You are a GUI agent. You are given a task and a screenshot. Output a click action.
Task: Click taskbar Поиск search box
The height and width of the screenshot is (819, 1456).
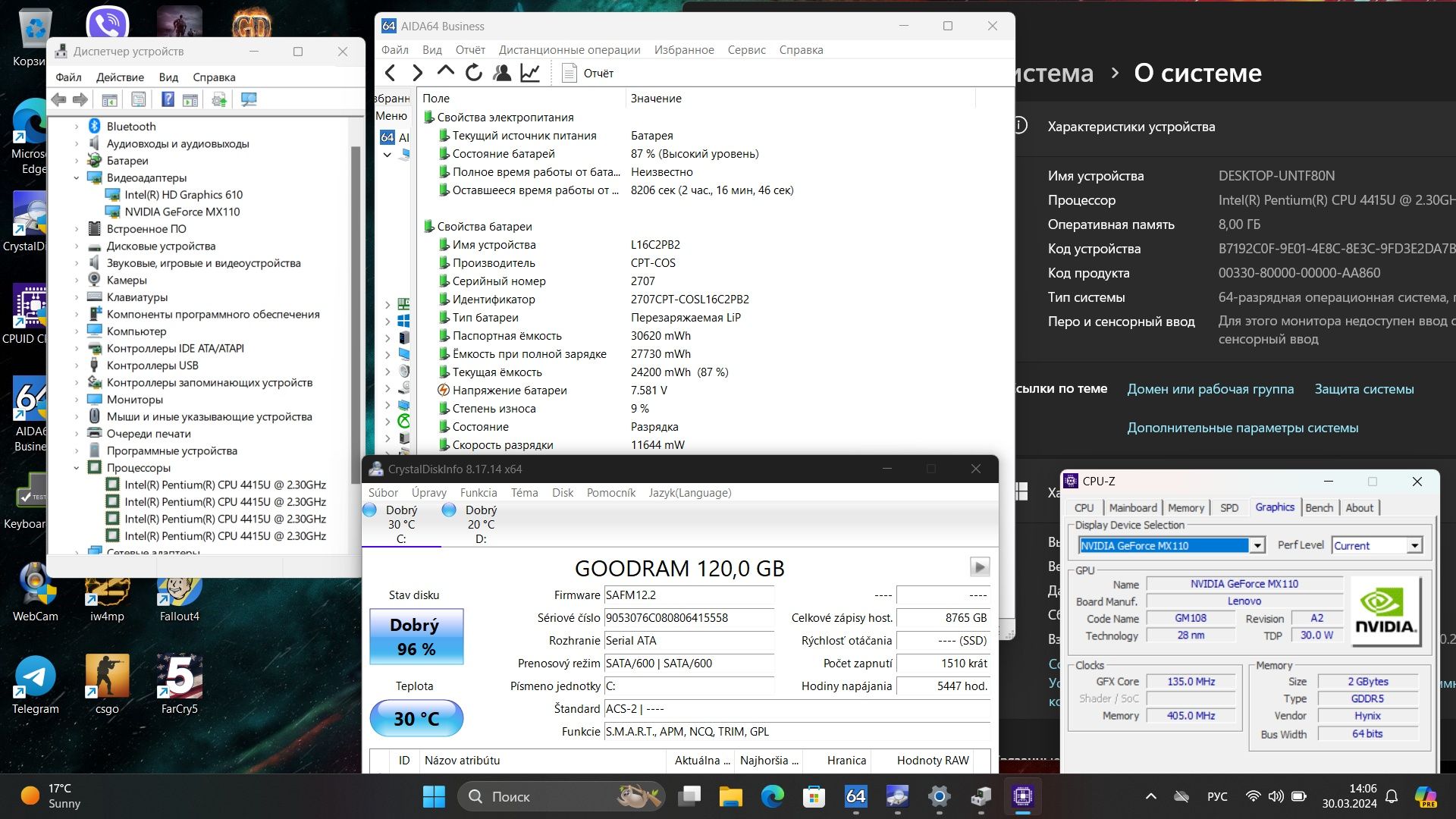(x=561, y=796)
